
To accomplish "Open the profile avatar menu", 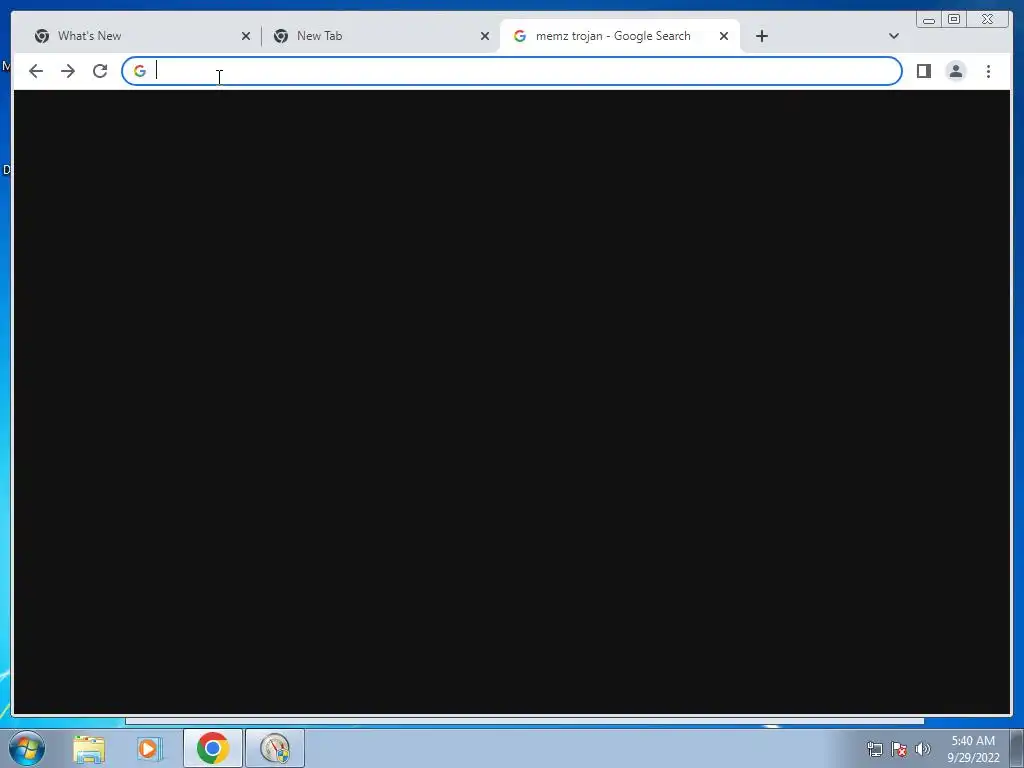I will [955, 71].
